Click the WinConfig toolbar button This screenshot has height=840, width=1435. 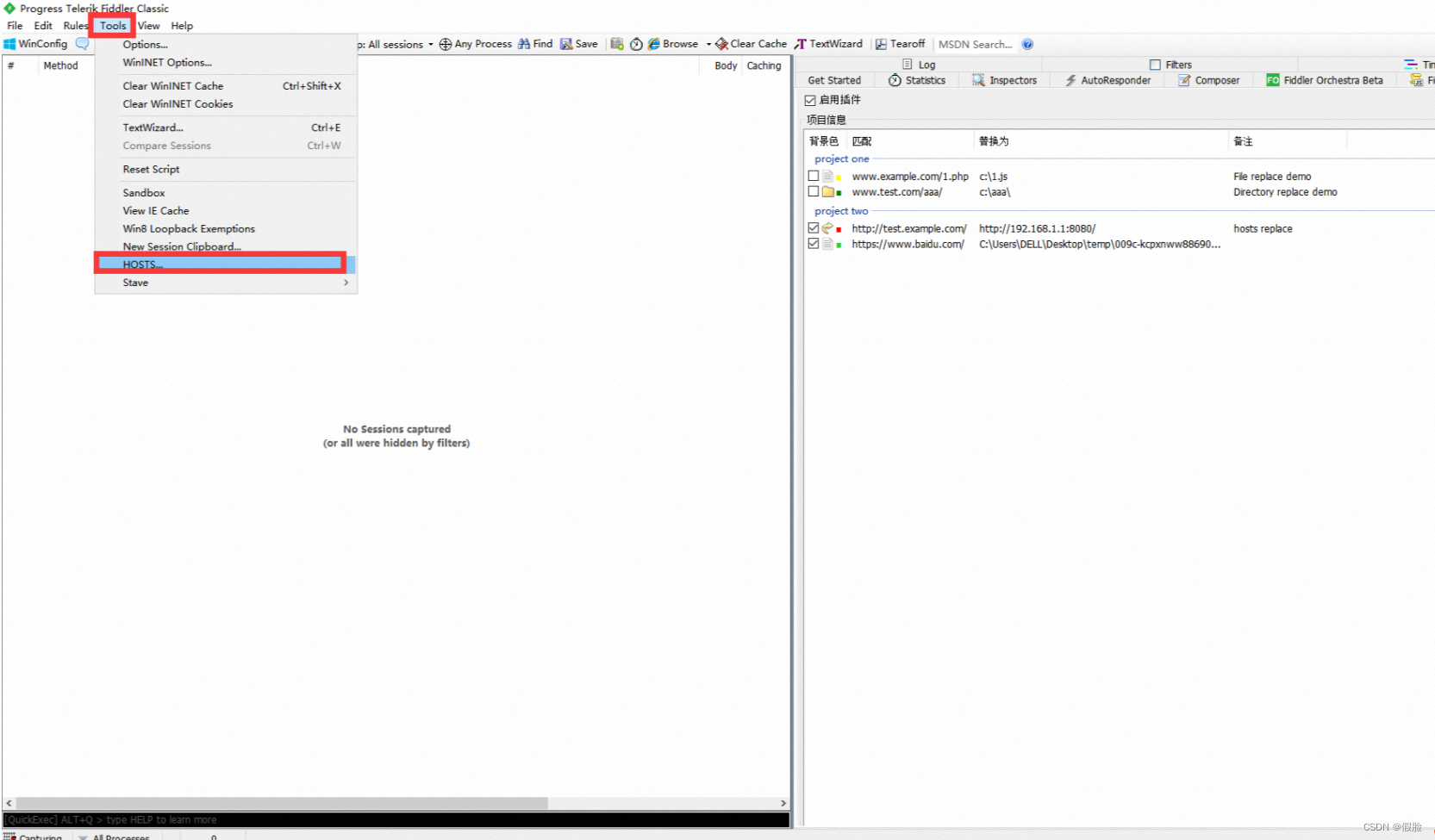(35, 44)
